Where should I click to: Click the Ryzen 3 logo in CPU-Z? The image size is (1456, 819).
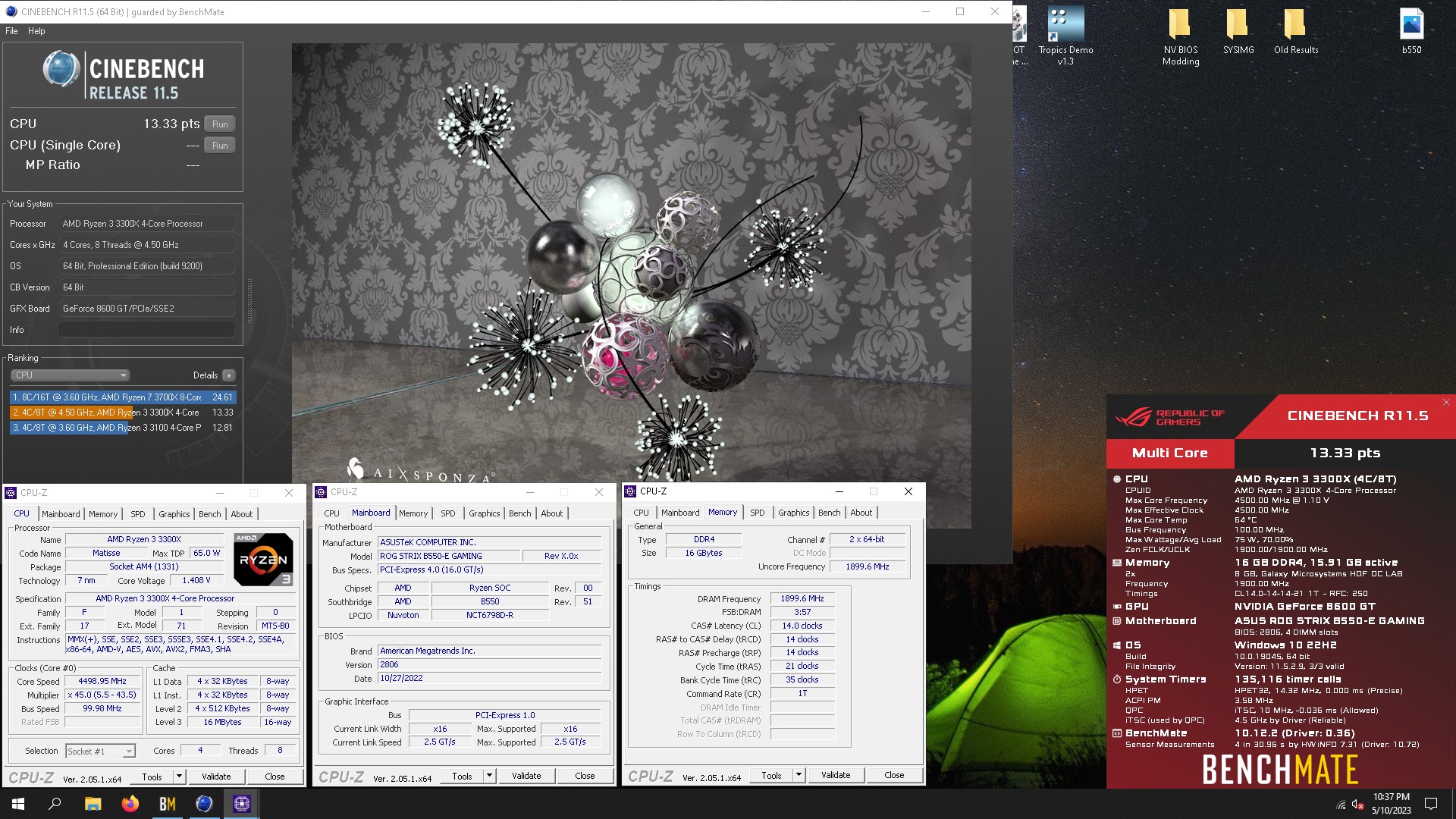coord(263,560)
